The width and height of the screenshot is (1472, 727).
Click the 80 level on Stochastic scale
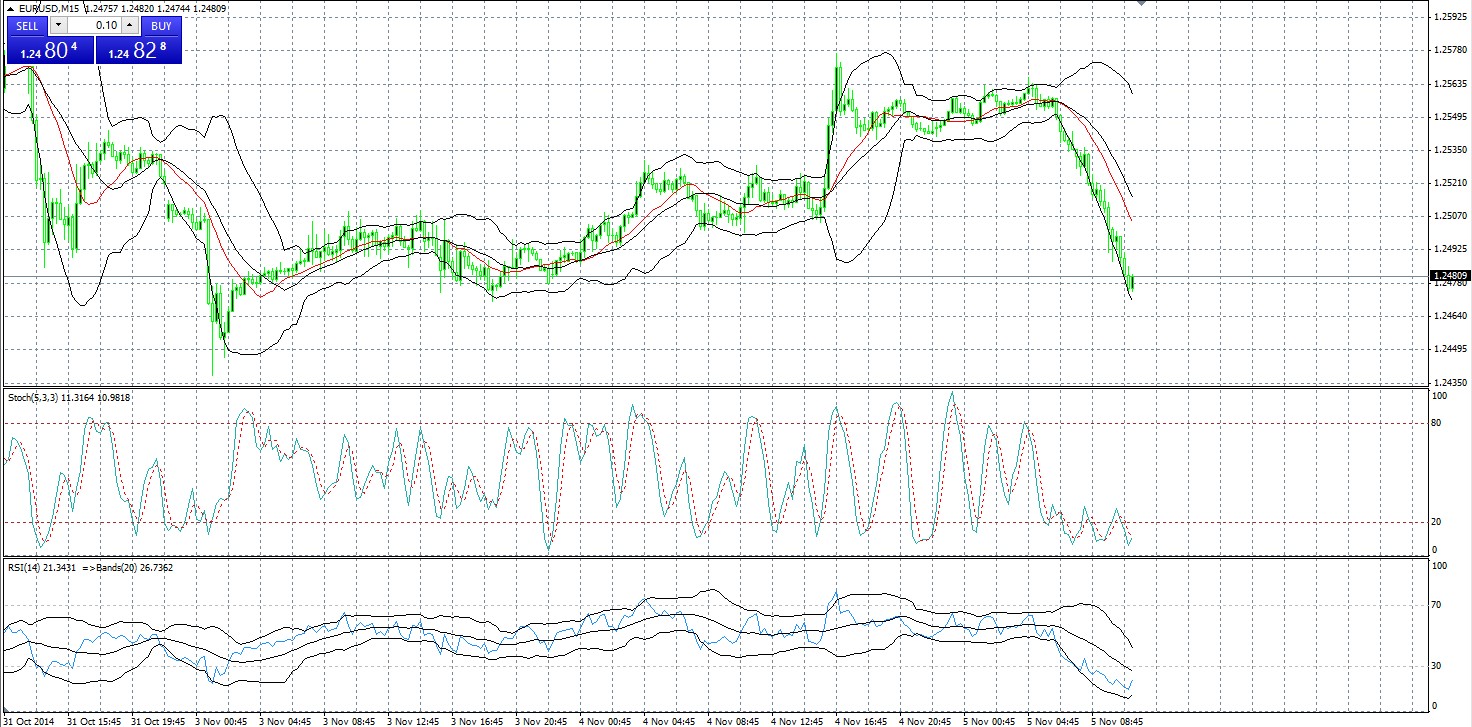[x=1438, y=423]
